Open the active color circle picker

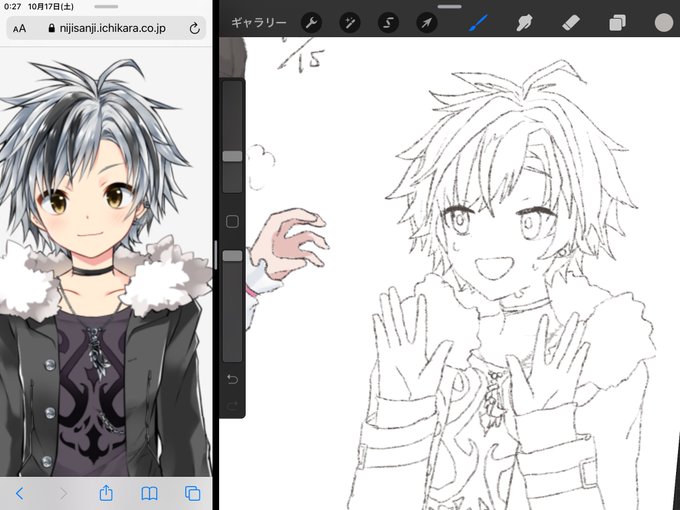click(x=664, y=23)
